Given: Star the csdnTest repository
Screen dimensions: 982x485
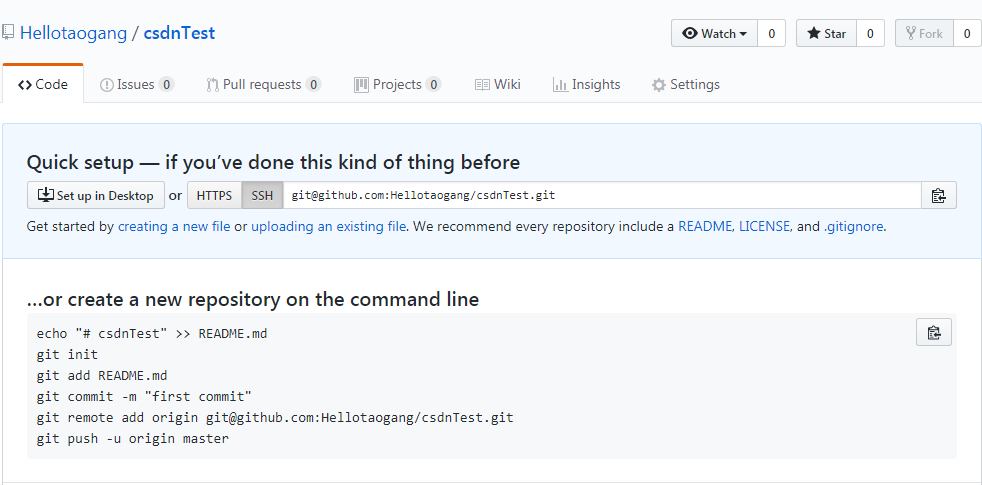Looking at the screenshot, I should [x=826, y=33].
